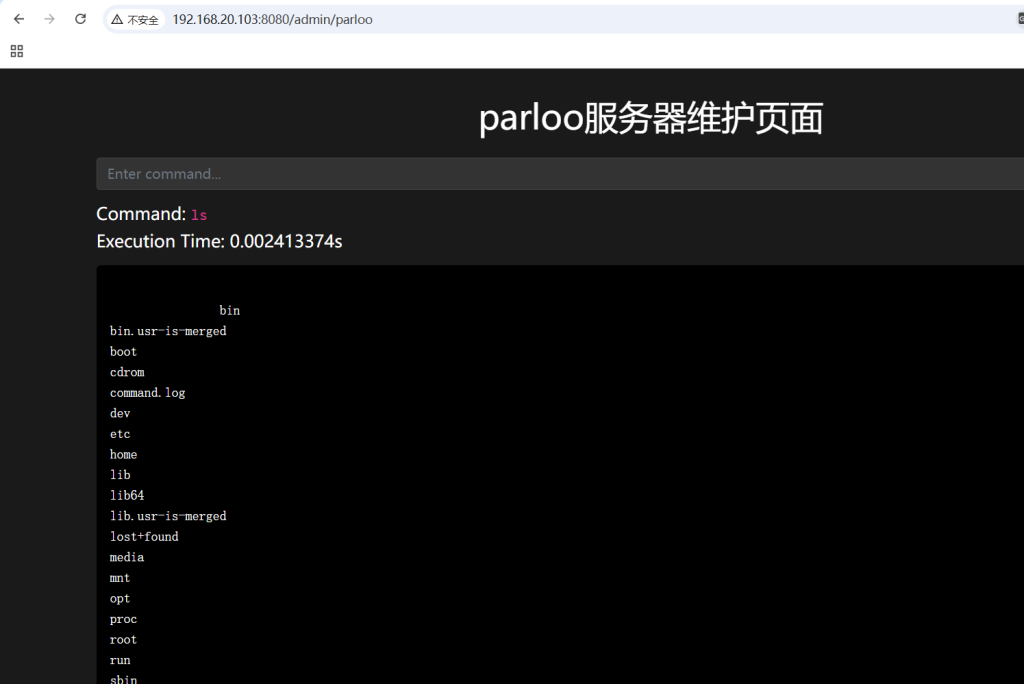This screenshot has height=684, width=1024.
Task: Click the browser forward arrow
Action: tap(49, 19)
